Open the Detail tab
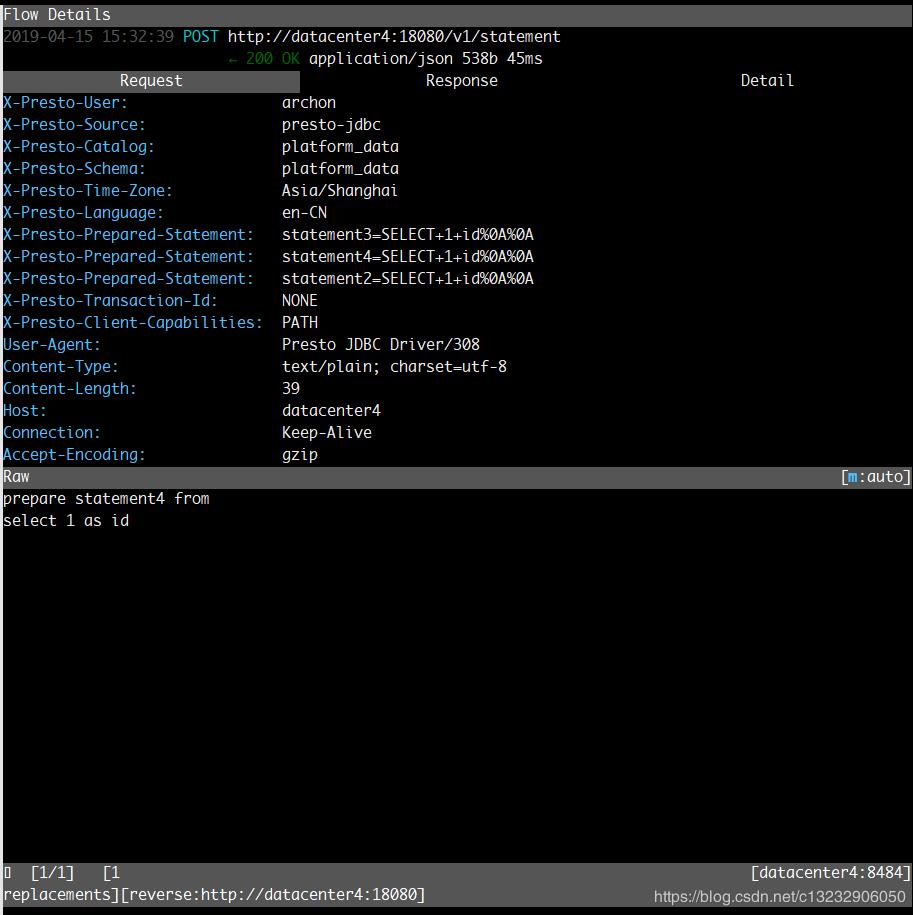The image size is (913, 915). (x=766, y=80)
